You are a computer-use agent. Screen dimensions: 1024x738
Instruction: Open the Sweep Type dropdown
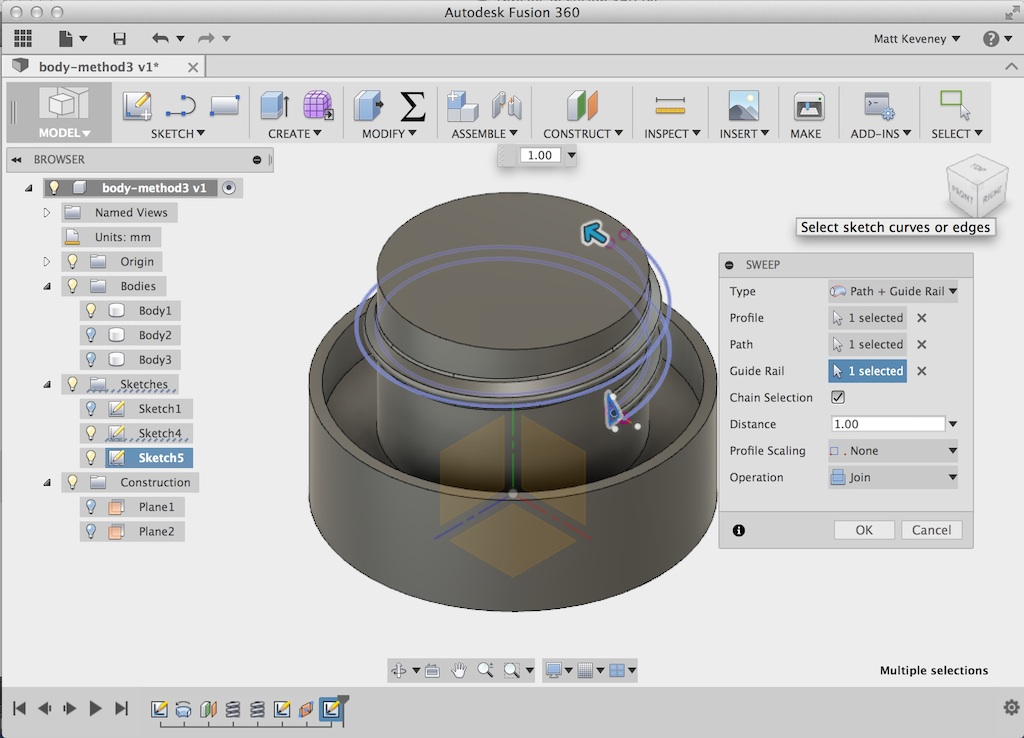pos(893,291)
